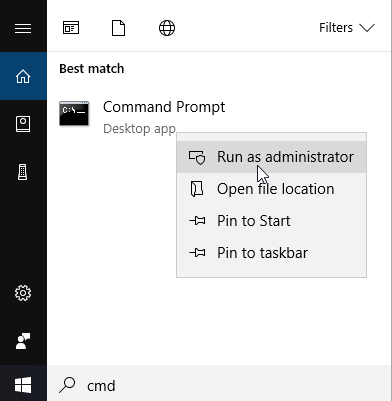Select Pin to Start
Screen dimensions: 392x401
click(x=271, y=221)
